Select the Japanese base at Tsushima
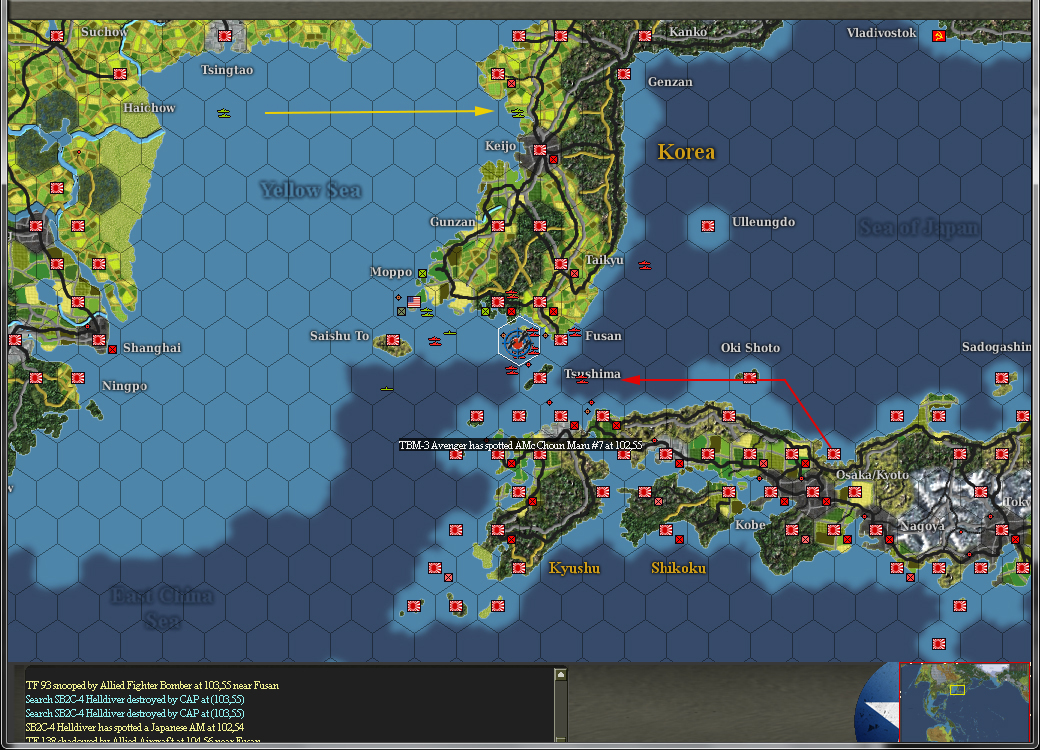The width and height of the screenshot is (1040, 750). click(540, 378)
